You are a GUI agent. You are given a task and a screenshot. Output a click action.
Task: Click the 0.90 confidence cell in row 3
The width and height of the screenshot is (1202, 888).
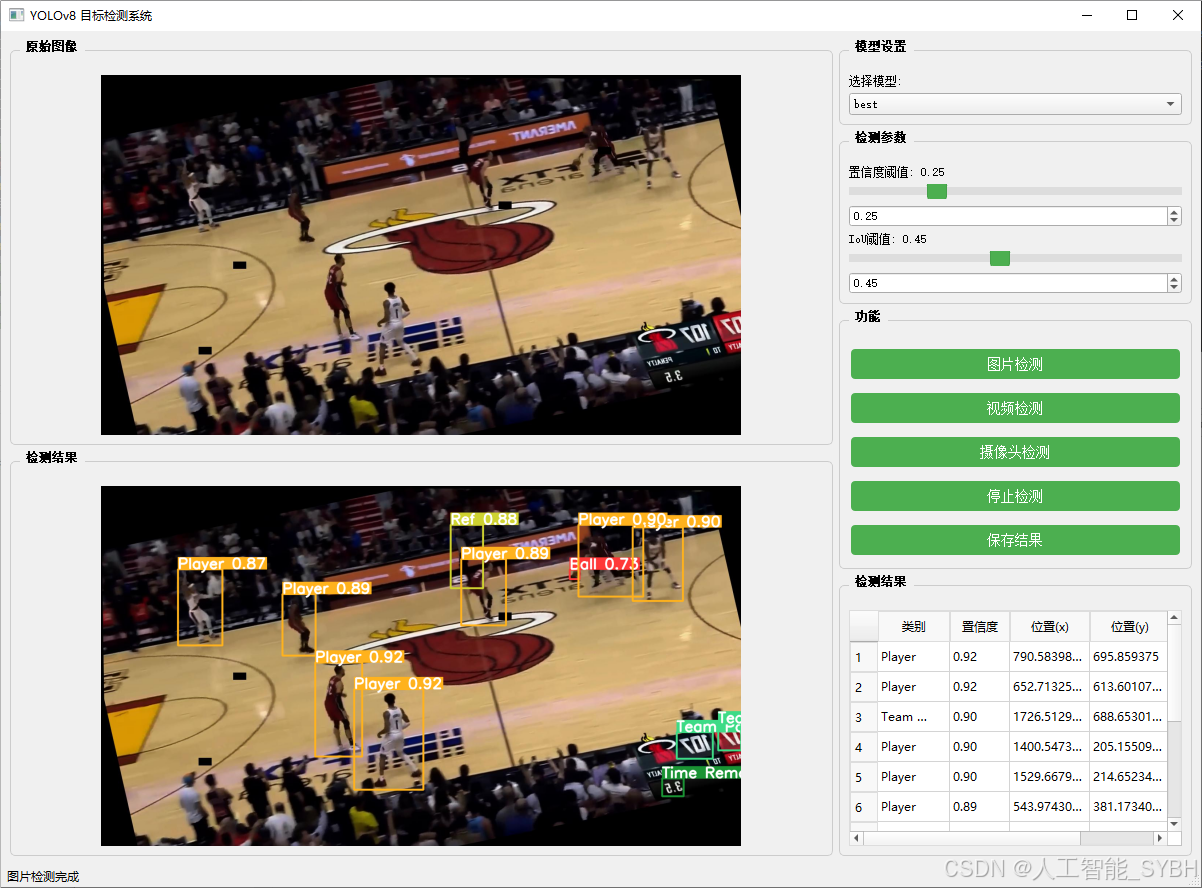pos(979,717)
